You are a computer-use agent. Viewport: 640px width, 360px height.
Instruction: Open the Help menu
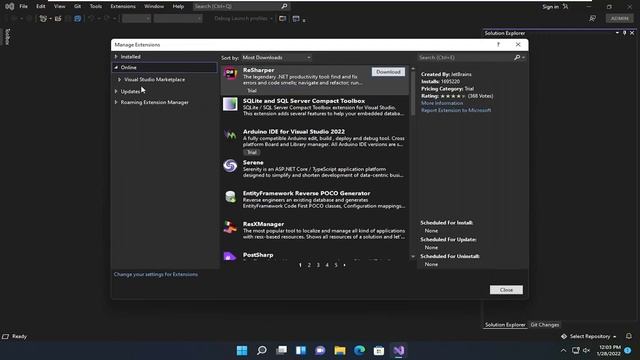coord(178,6)
